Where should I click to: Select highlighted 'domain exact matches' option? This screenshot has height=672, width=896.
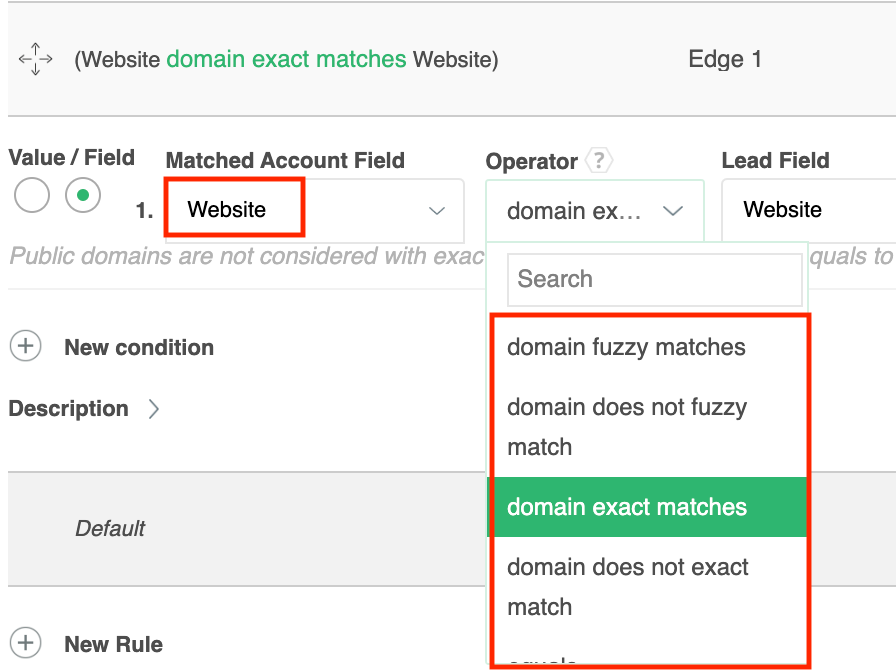tap(626, 507)
